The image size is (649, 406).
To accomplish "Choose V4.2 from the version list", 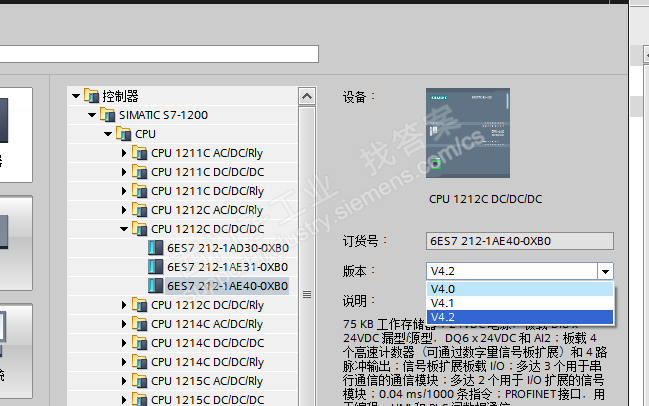I will point(520,317).
